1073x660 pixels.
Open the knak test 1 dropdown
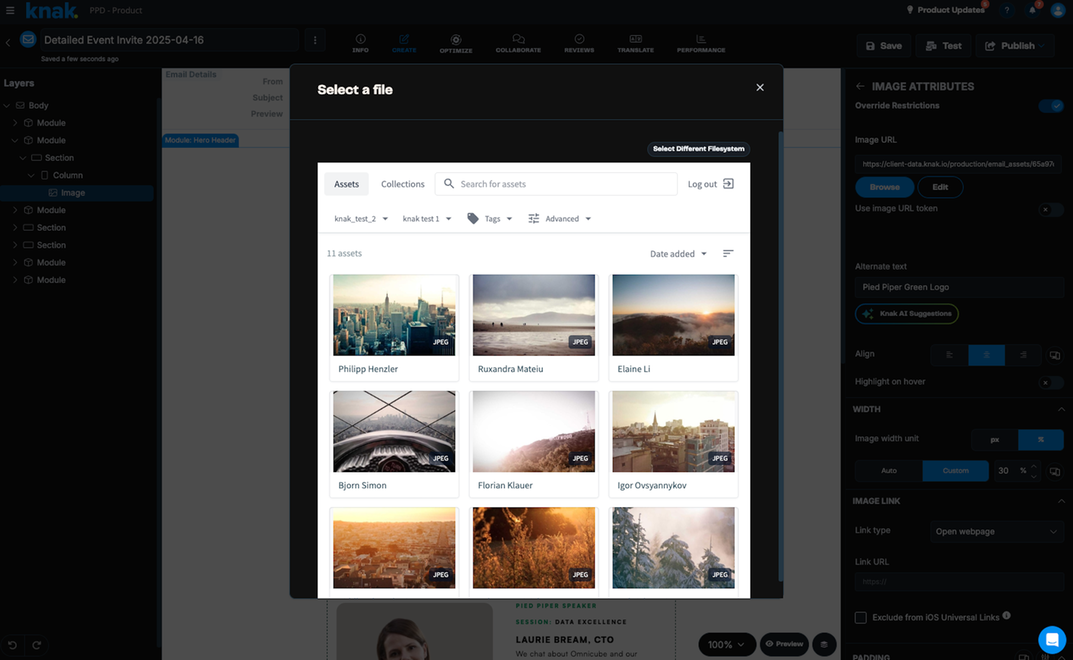click(x=427, y=219)
